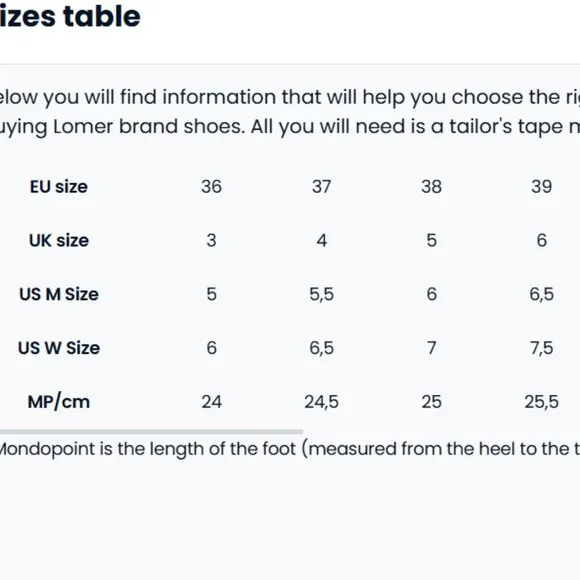Click the MP/cm row label
This screenshot has width=580, height=580.
(x=59, y=402)
